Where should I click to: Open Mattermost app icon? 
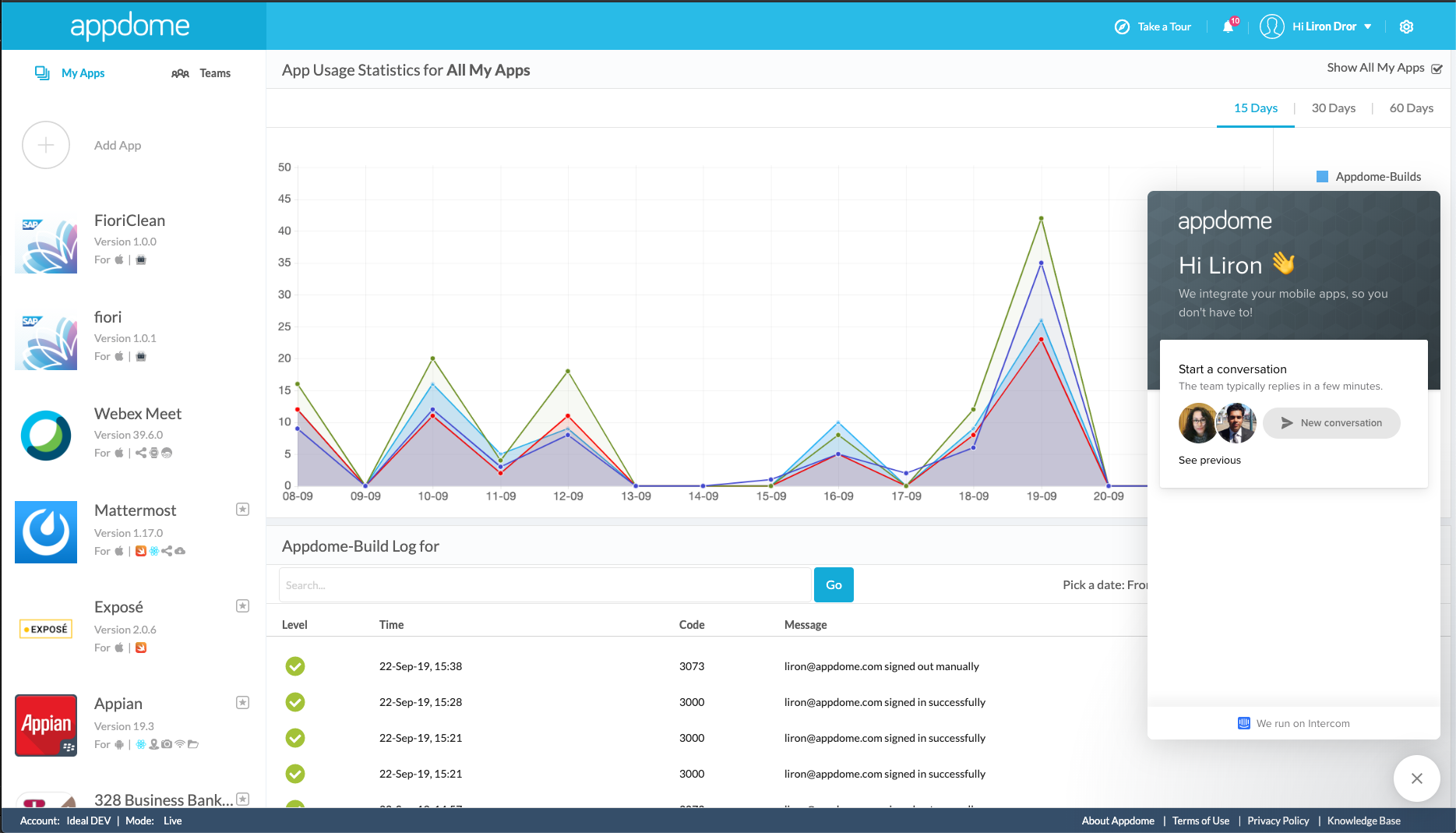[x=46, y=532]
